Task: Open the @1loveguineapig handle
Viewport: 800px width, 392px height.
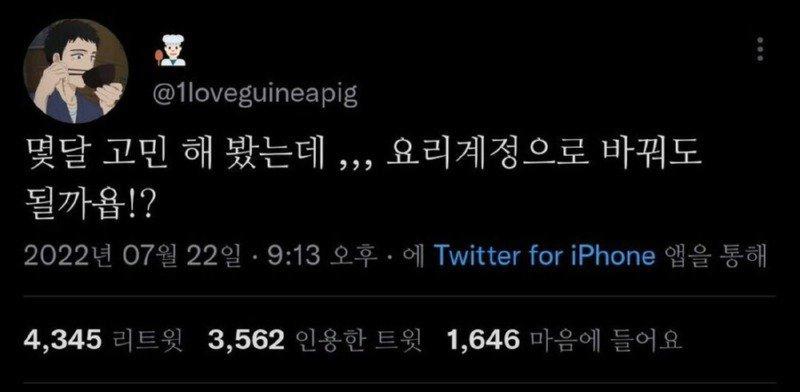Action: [x=256, y=94]
